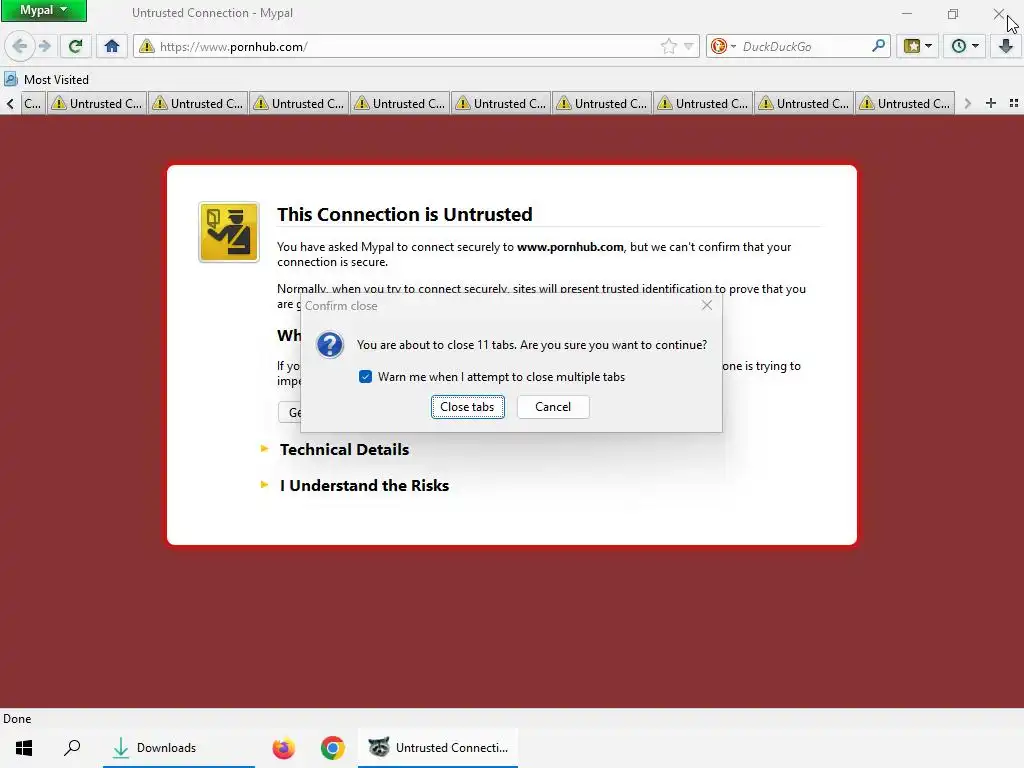Bookmark this page with the star

(669, 46)
